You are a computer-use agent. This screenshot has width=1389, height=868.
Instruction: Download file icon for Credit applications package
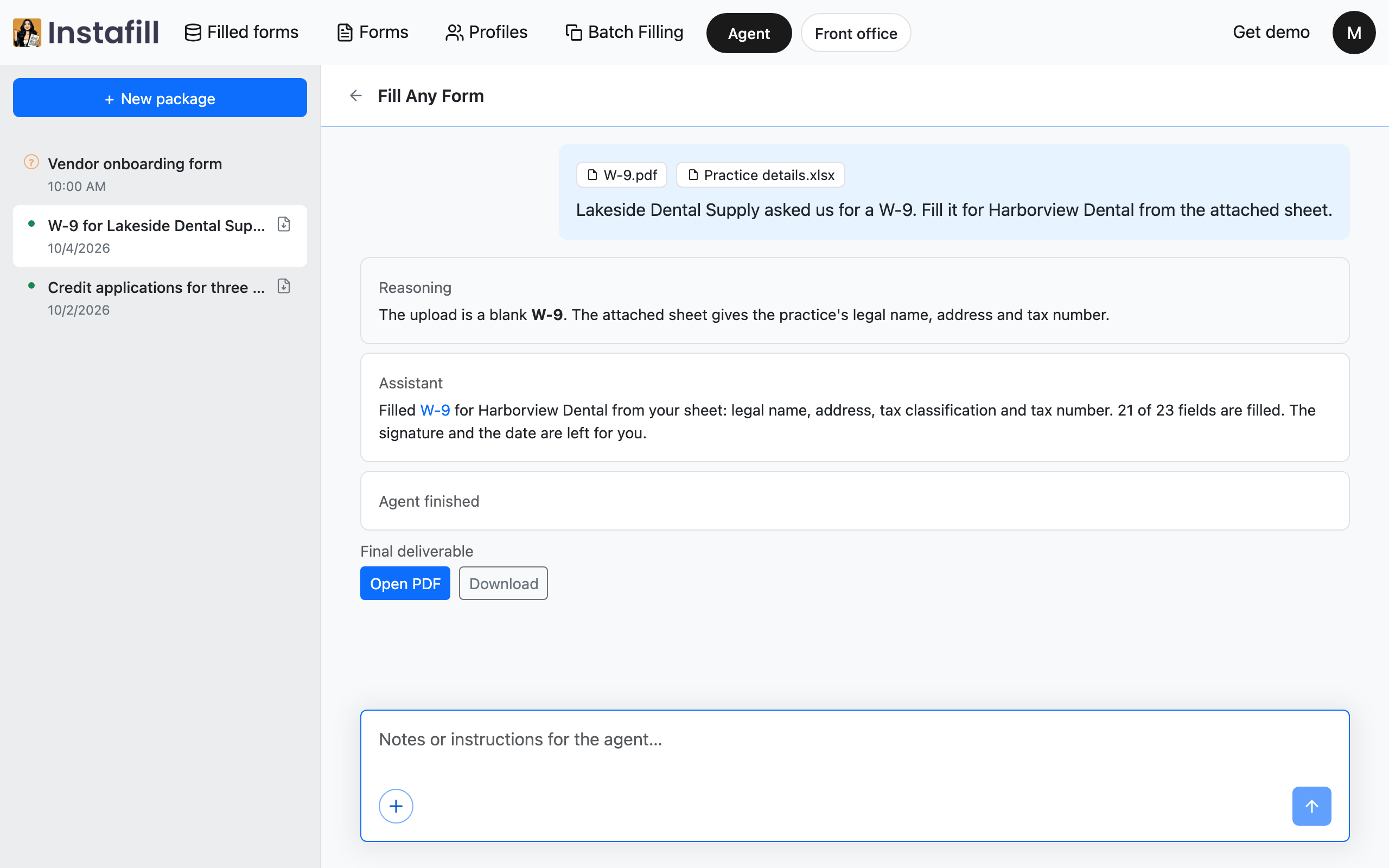point(284,286)
